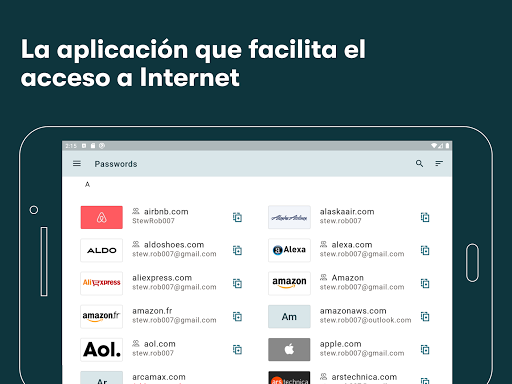
Task: Click the shared-users icon beside airbnb.com
Action: [136, 211]
